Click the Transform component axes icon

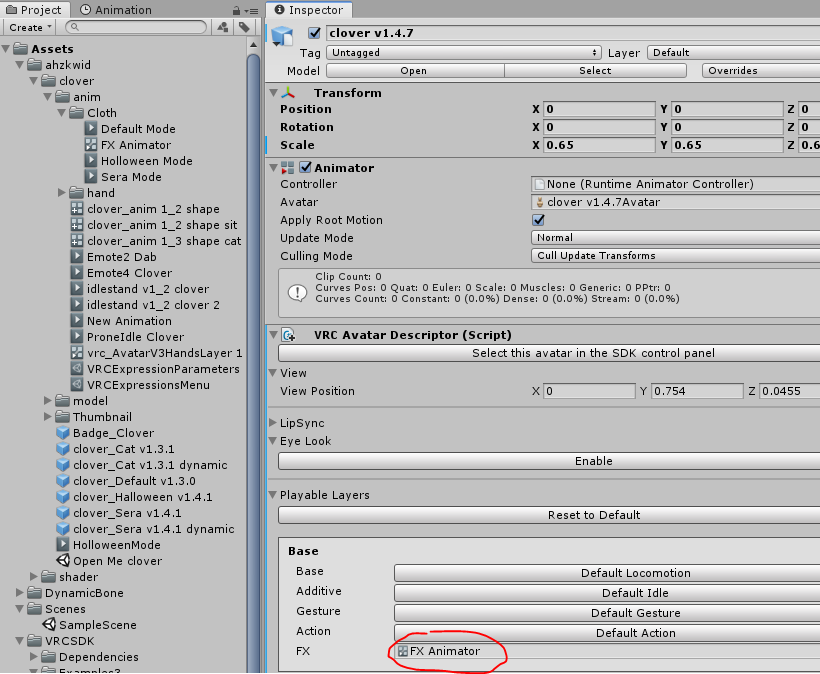(288, 93)
